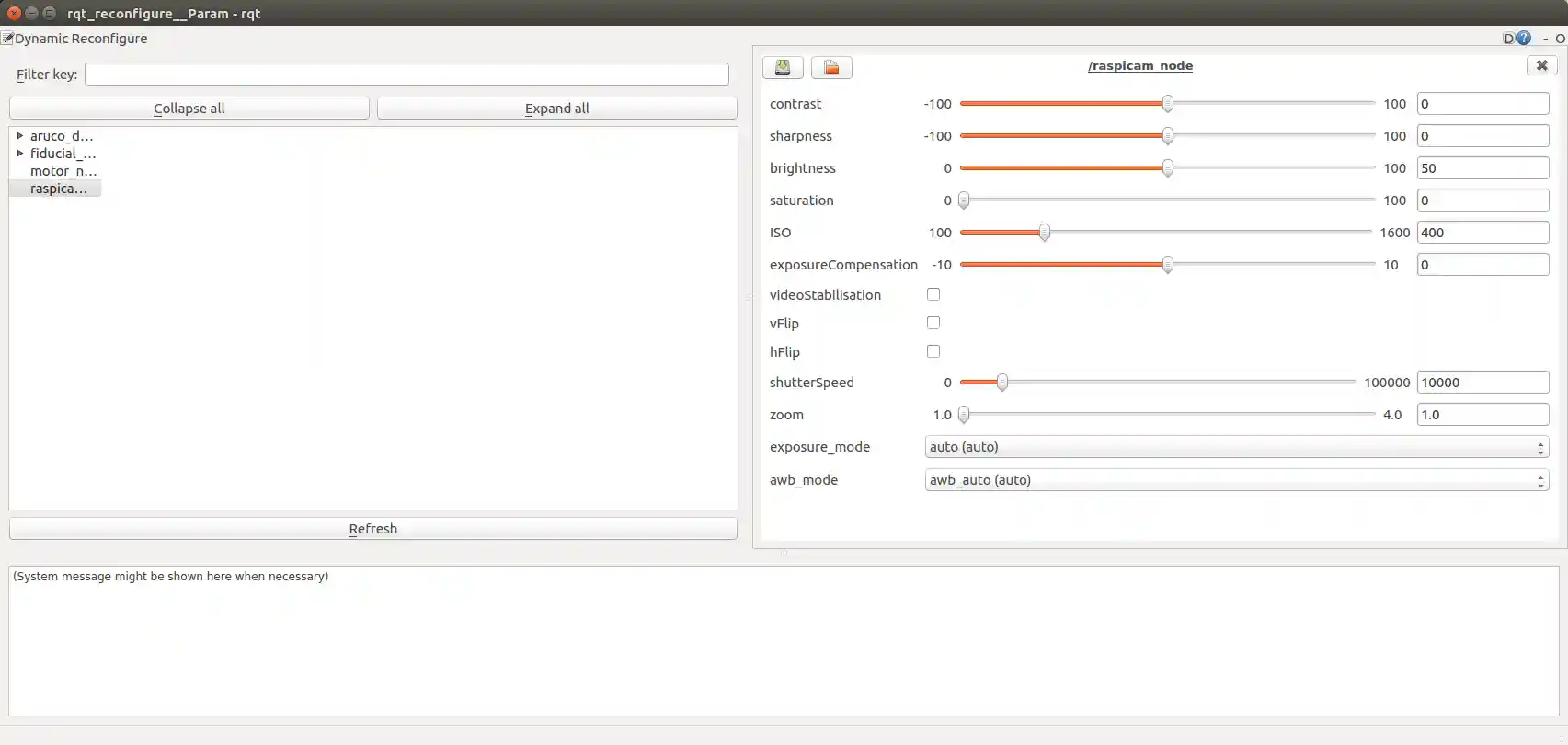This screenshot has height=745, width=1568.
Task: Click the ISO value field showing 400
Action: point(1482,233)
